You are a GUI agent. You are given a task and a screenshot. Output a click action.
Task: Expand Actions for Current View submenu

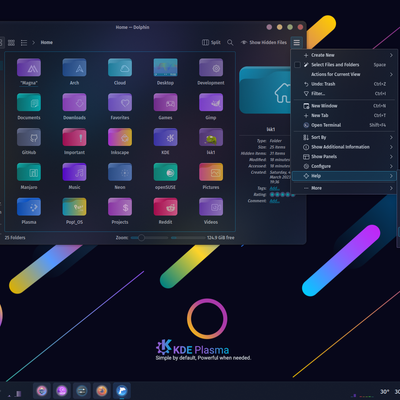(344, 74)
